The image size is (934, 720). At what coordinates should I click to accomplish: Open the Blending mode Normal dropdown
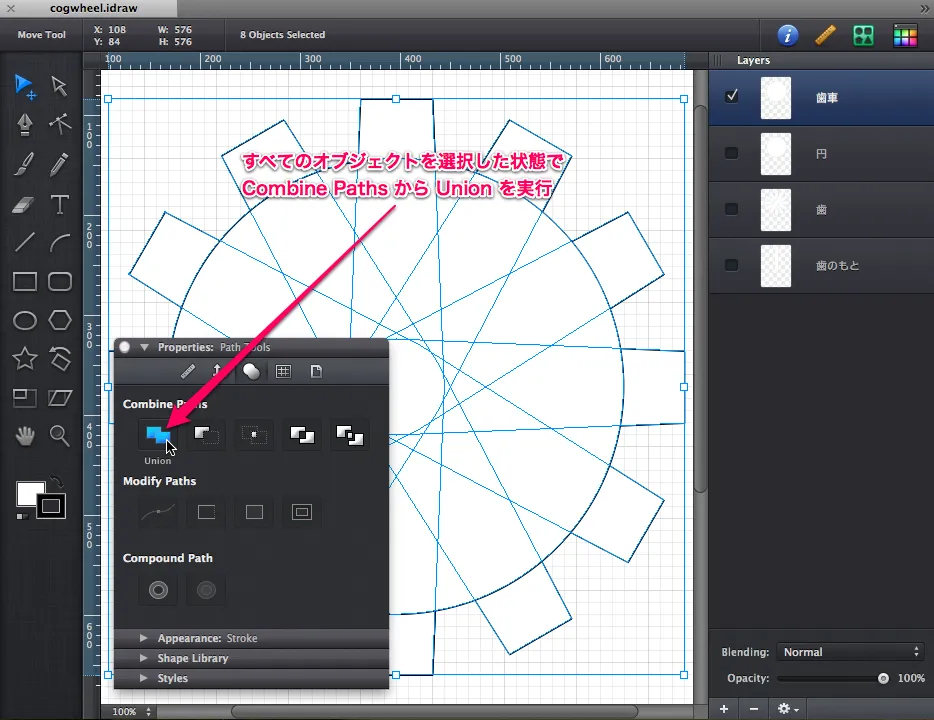[x=850, y=652]
